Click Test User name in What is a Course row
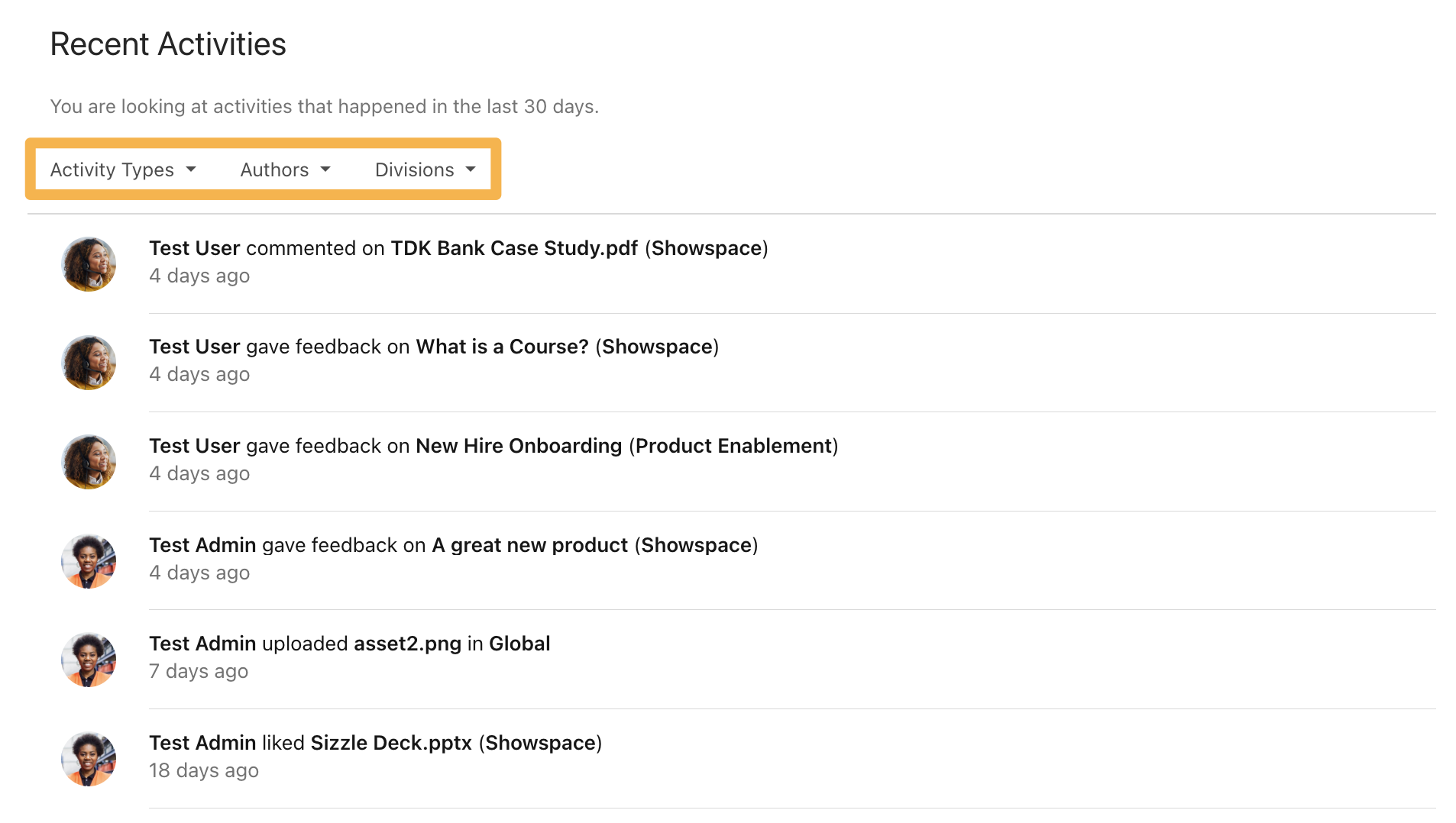The image size is (1456, 823). tap(195, 347)
